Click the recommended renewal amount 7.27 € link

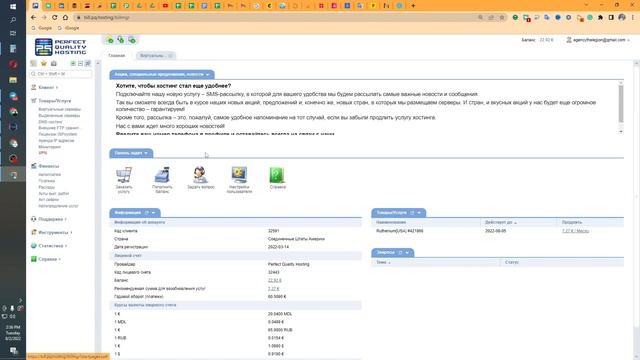(x=273, y=289)
